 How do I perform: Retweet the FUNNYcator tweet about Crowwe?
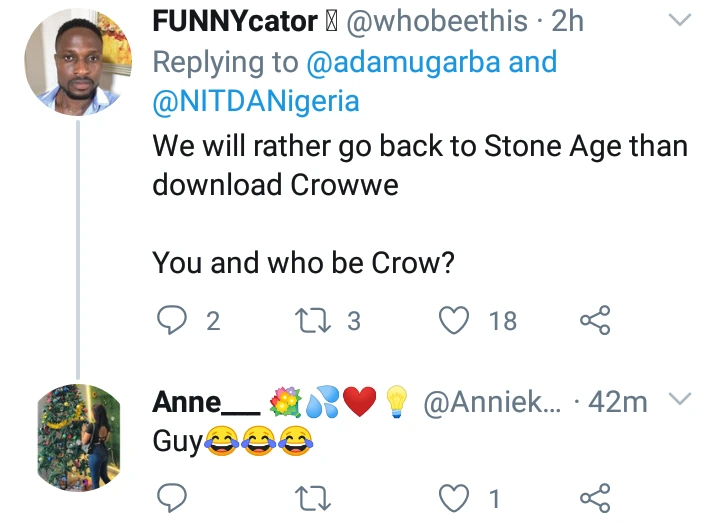(x=312, y=320)
